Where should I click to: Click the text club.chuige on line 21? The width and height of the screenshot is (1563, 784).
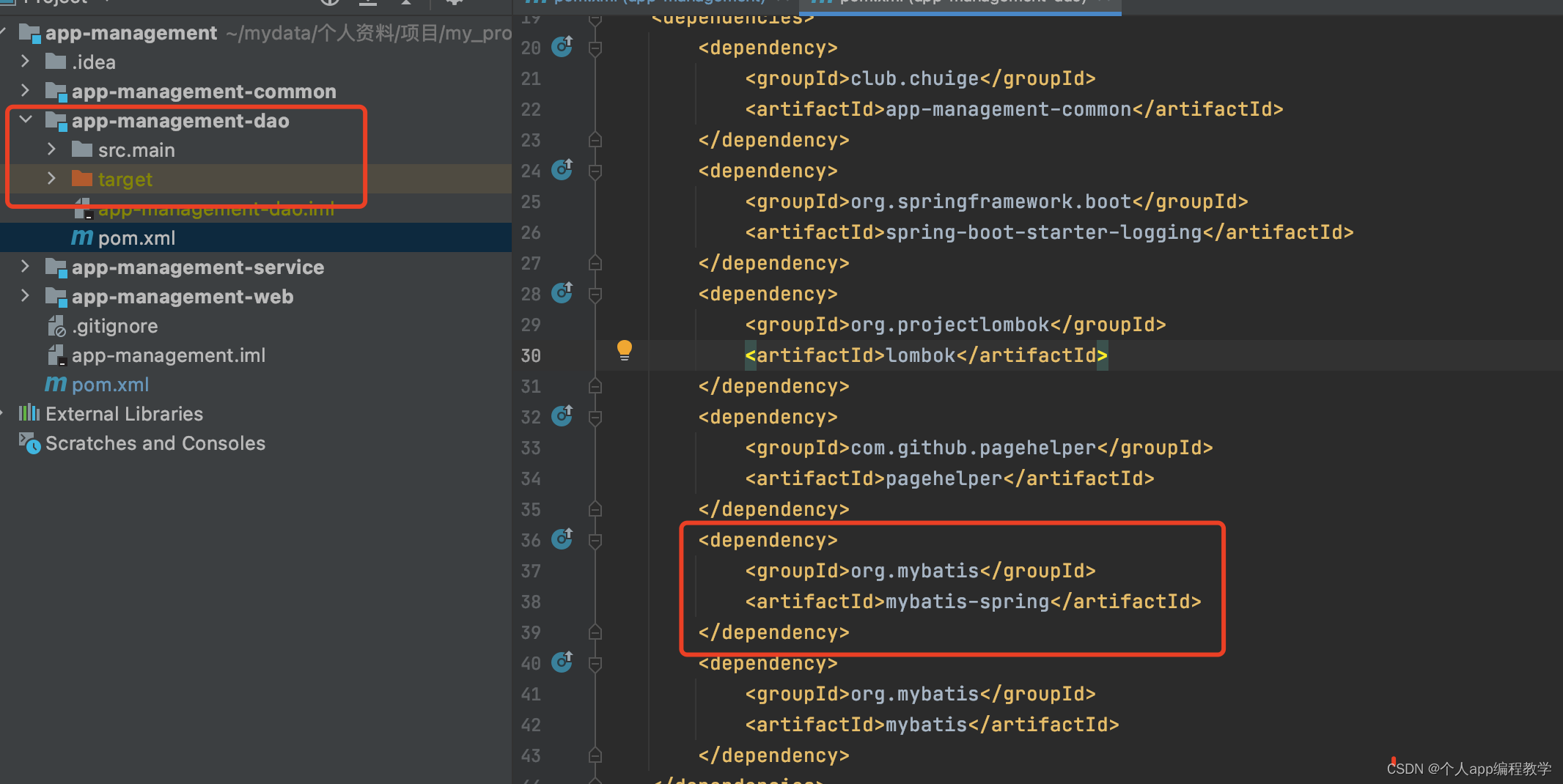click(x=915, y=78)
